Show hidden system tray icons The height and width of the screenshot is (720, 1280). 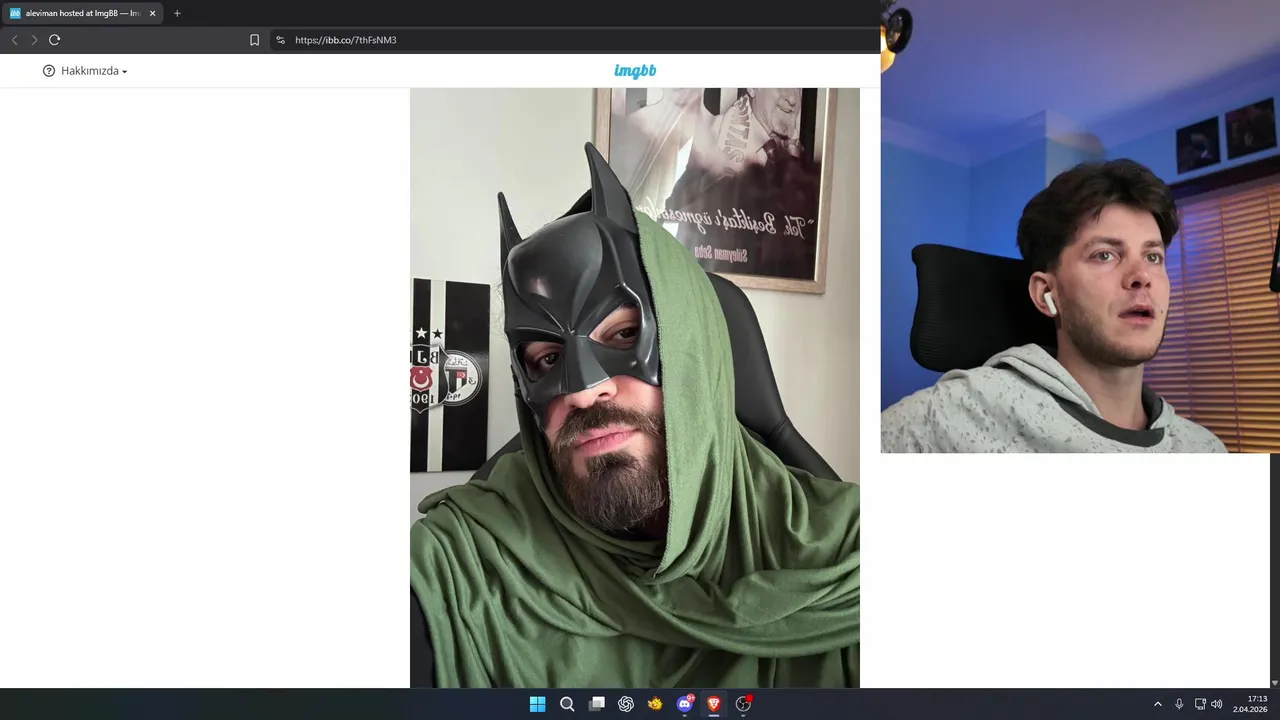(1158, 704)
